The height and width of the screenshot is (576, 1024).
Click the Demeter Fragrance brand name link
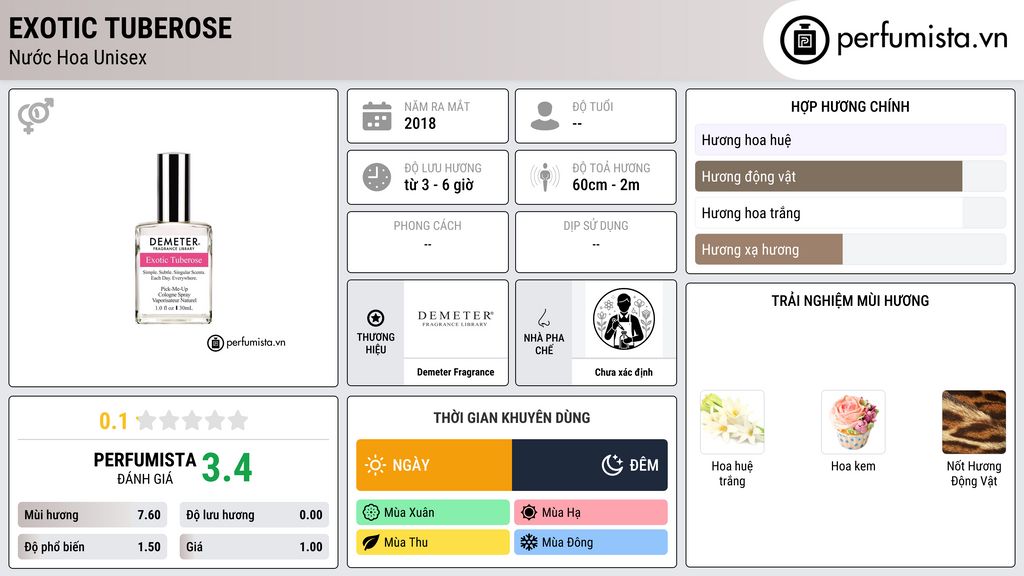click(456, 372)
